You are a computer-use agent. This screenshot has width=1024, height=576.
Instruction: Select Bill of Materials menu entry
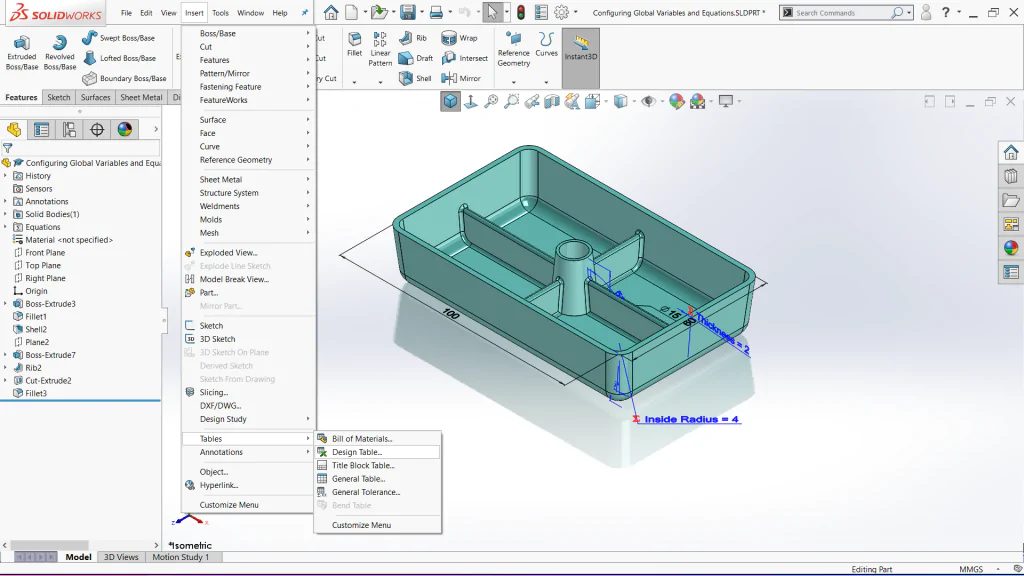(377, 439)
